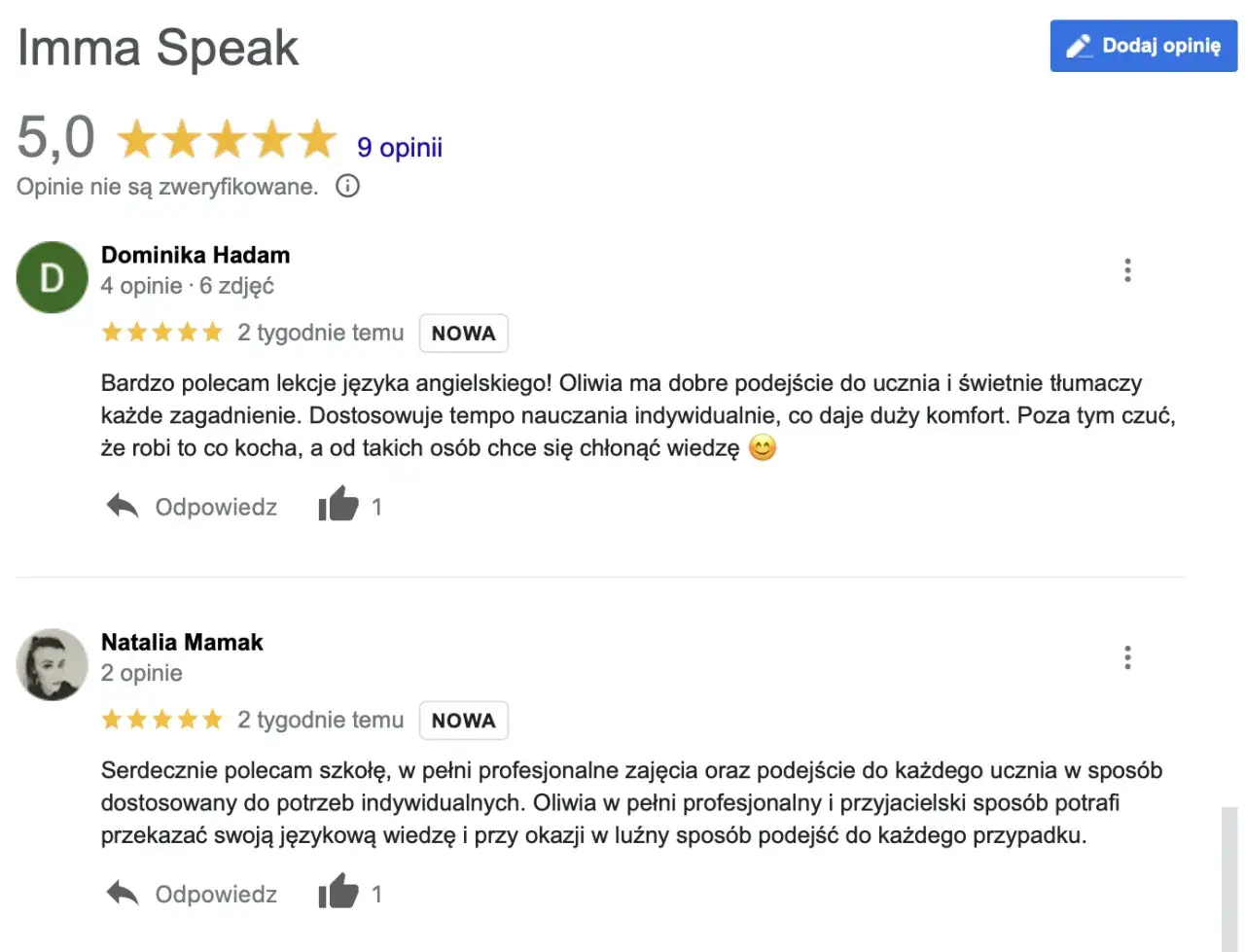Open the 9 opinii reviews link

tap(399, 147)
